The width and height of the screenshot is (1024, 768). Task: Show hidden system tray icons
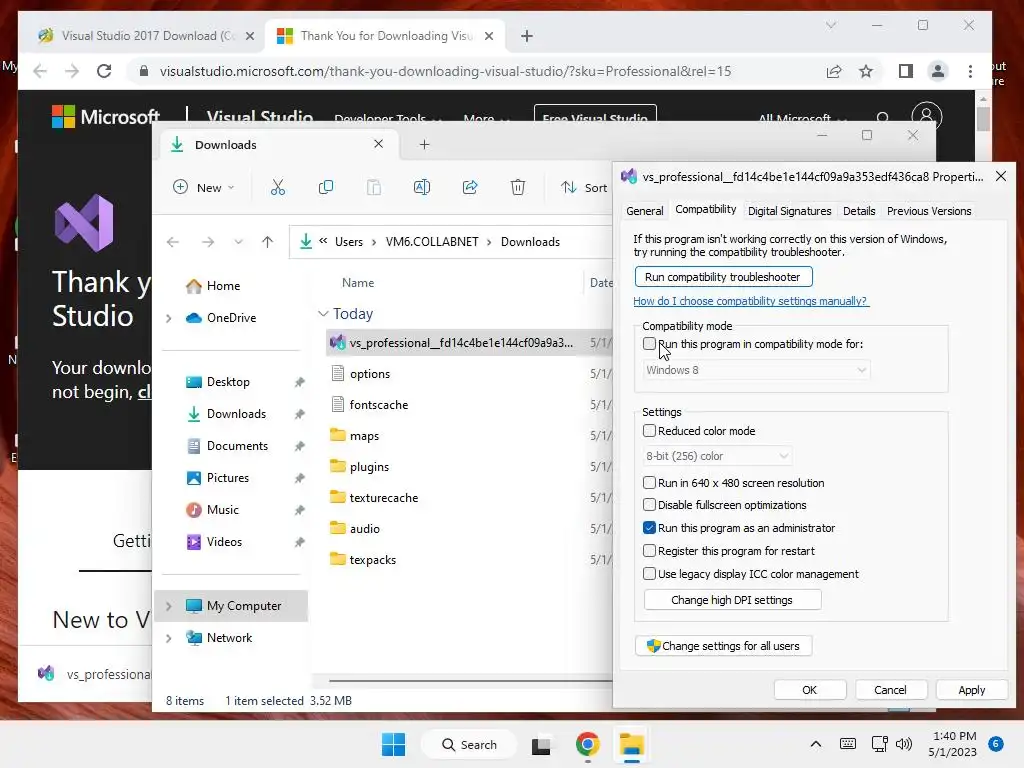816,744
